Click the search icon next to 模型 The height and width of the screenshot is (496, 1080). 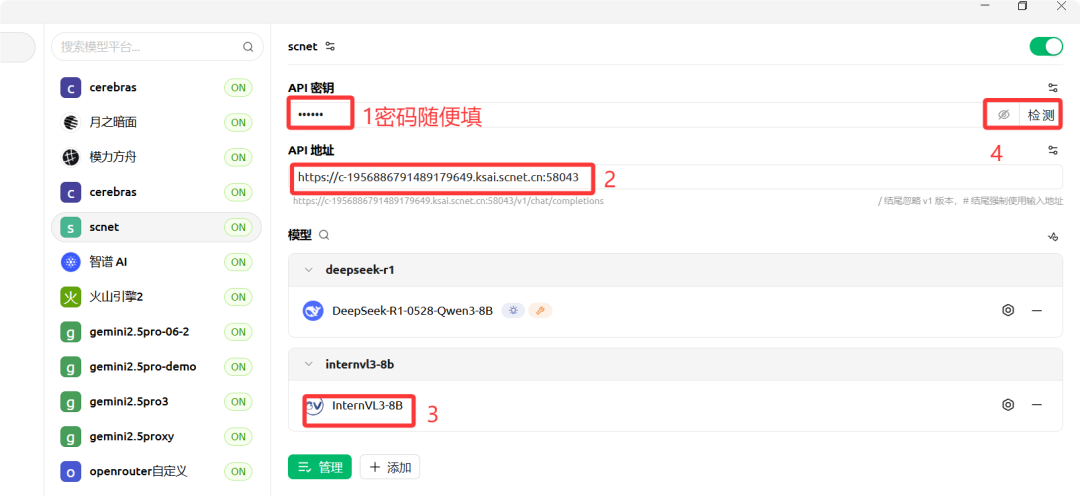click(324, 235)
